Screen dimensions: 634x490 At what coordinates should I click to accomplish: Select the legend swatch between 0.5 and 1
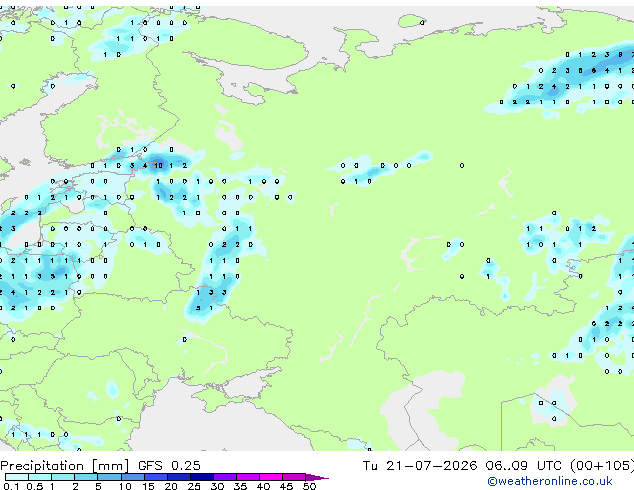[40, 477]
